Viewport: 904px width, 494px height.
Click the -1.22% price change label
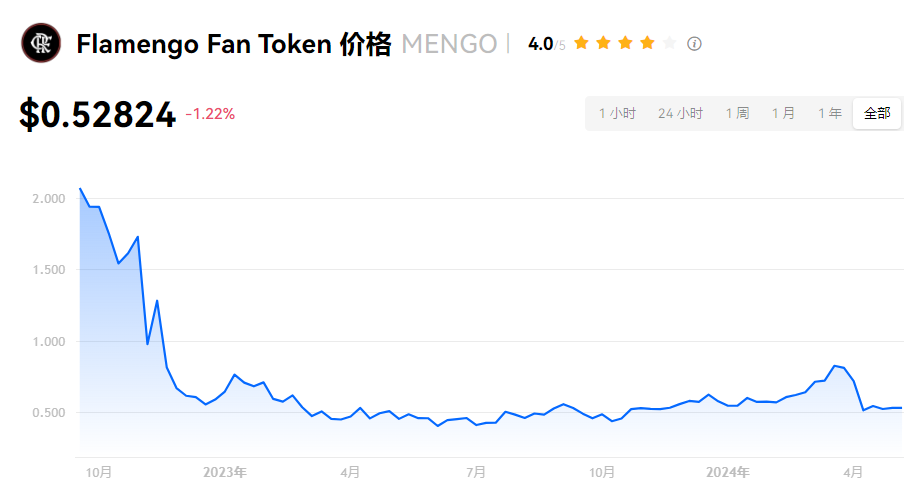210,114
